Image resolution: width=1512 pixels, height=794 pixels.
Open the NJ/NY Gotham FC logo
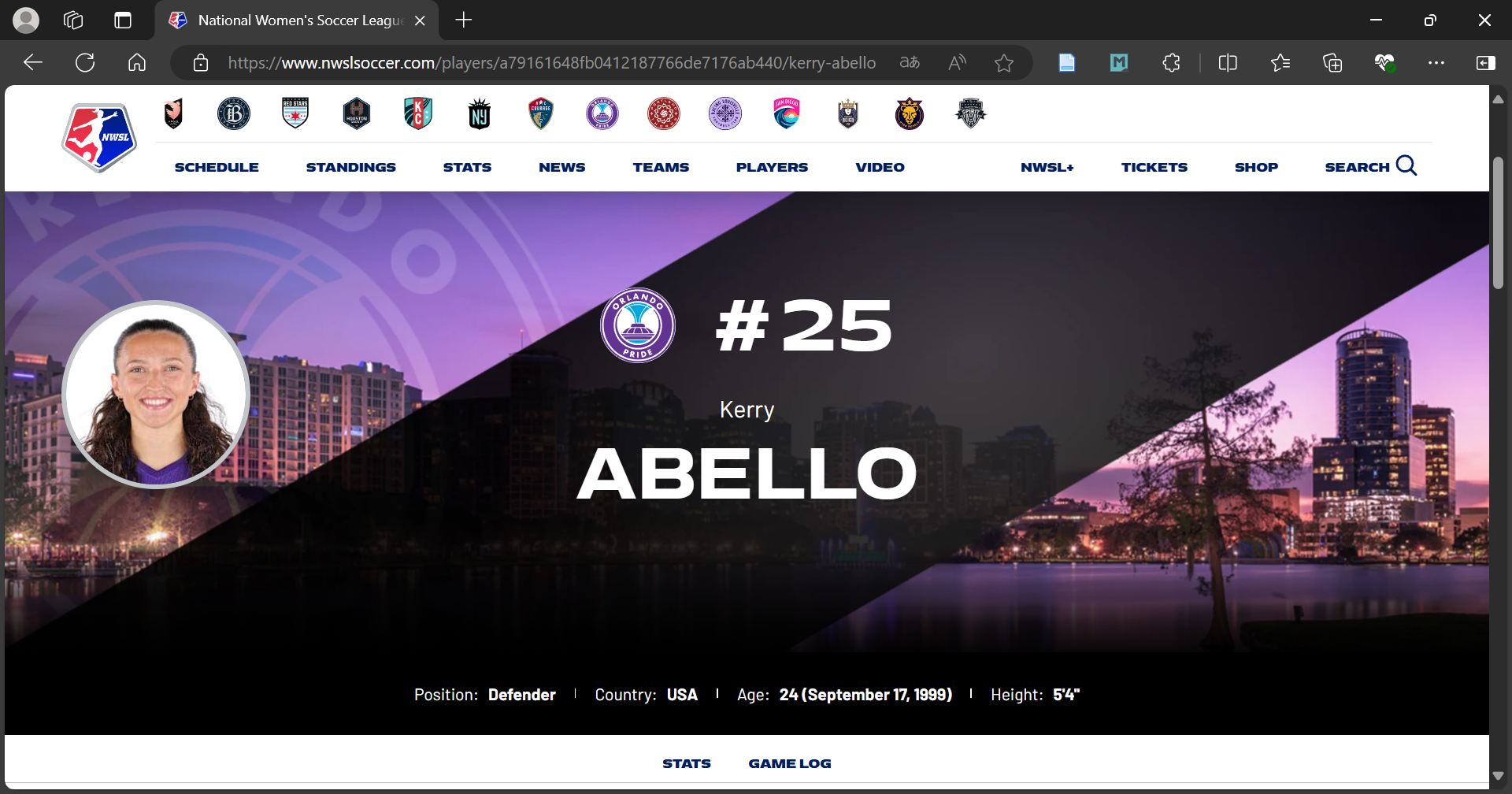coord(480,113)
